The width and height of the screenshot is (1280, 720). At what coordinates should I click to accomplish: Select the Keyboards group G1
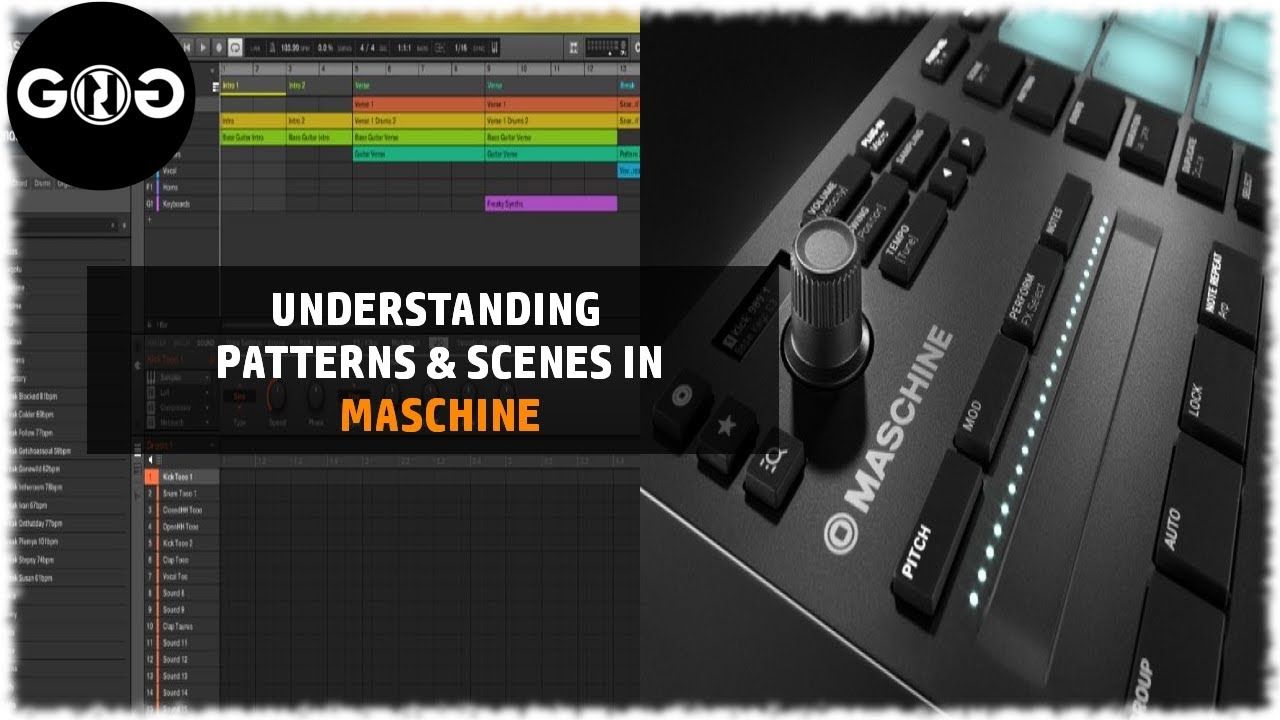pos(181,204)
